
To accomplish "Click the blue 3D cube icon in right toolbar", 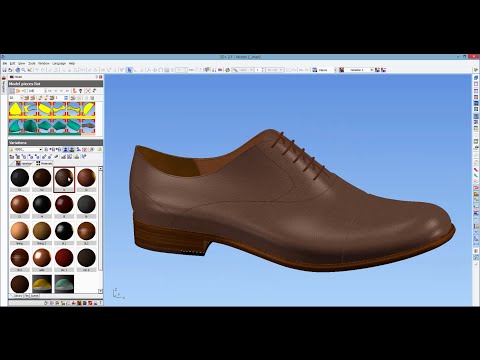I will 476,78.
